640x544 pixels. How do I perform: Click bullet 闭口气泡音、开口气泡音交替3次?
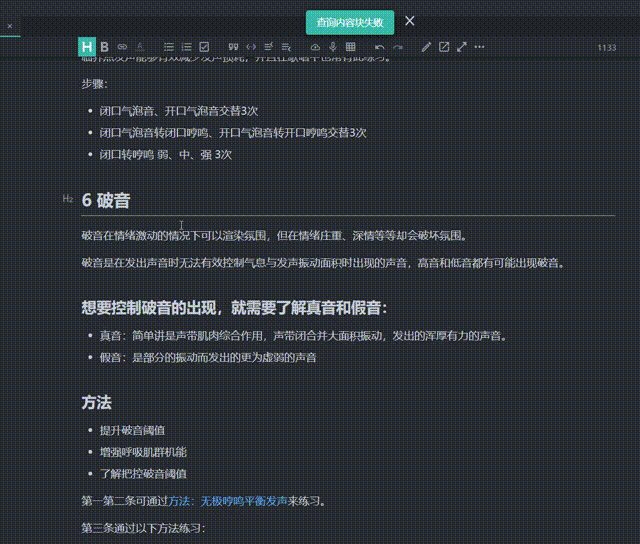pyautogui.click(x=179, y=111)
